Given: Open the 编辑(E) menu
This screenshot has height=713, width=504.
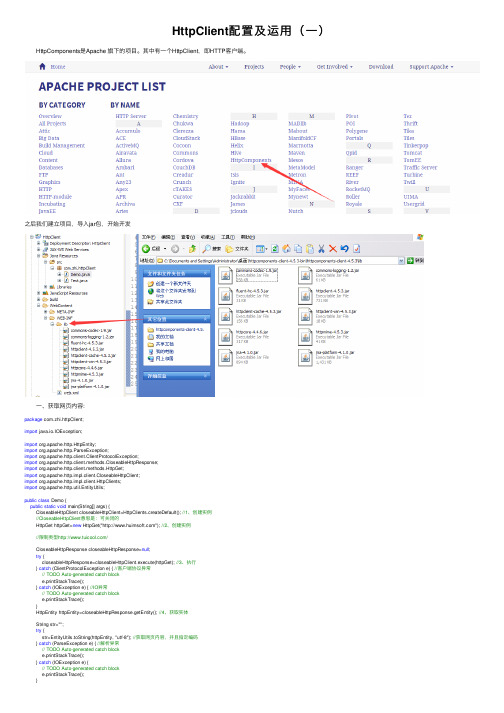Looking at the screenshot, I should pyautogui.click(x=168, y=237).
